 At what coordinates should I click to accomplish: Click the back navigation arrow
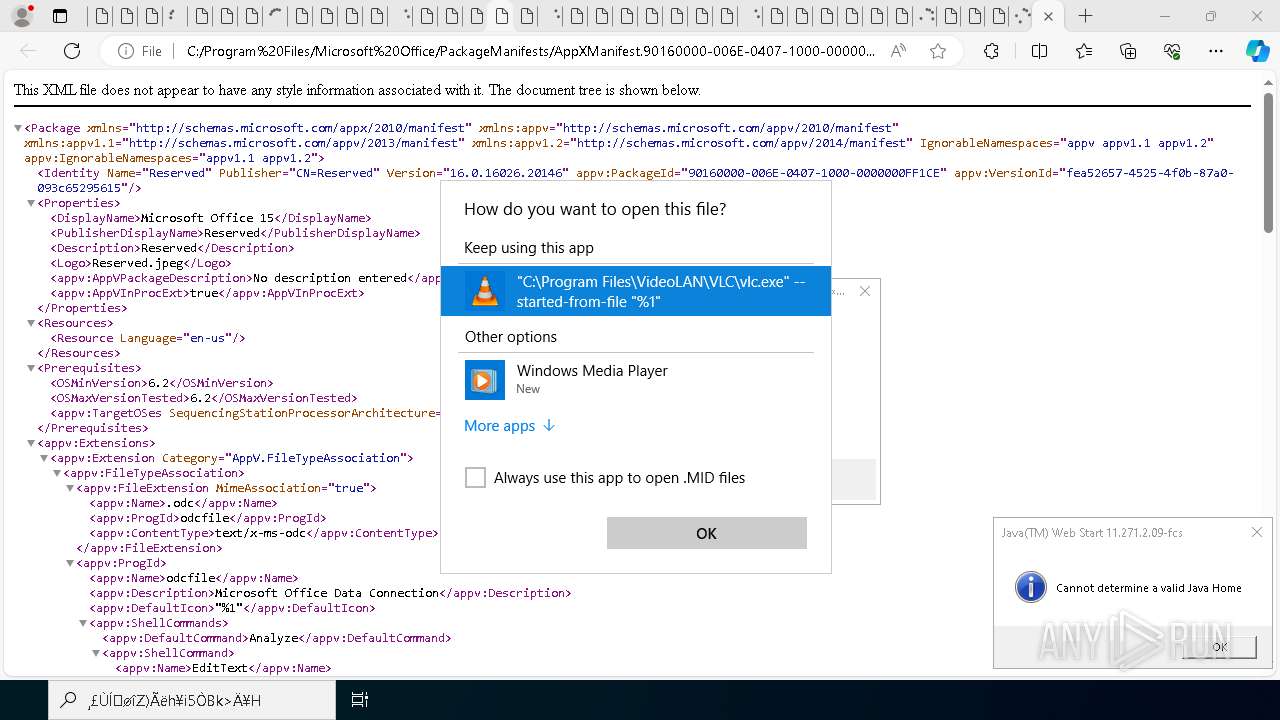tap(28, 51)
